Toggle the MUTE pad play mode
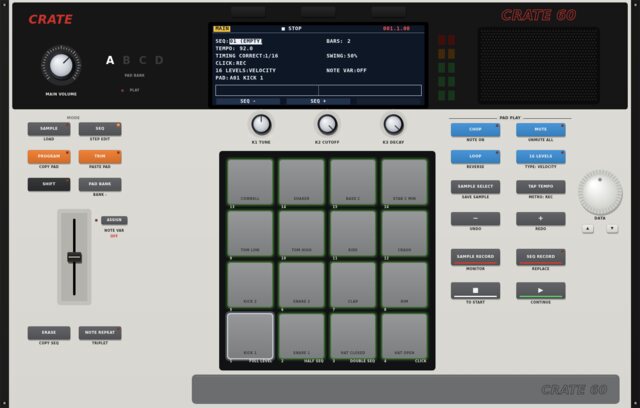Image resolution: width=640 pixels, height=408 pixels. coord(541,130)
